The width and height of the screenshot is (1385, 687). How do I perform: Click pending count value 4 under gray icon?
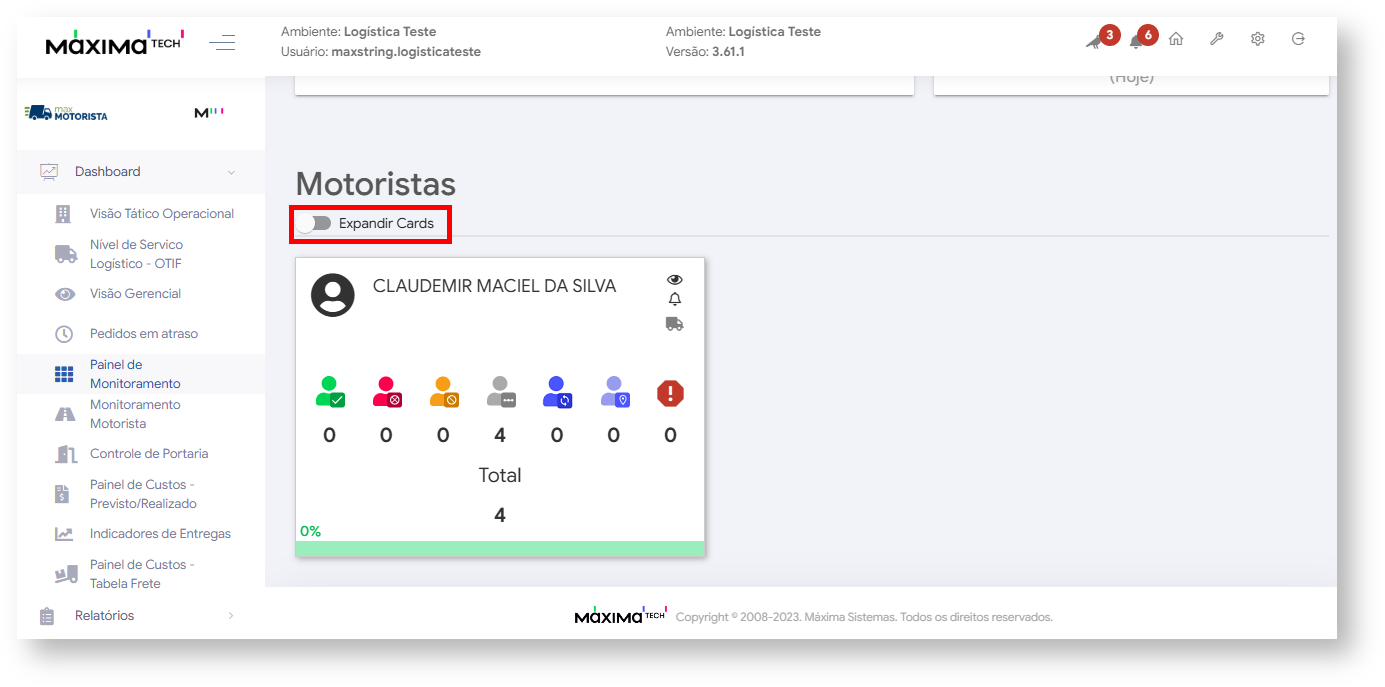pyautogui.click(x=500, y=435)
